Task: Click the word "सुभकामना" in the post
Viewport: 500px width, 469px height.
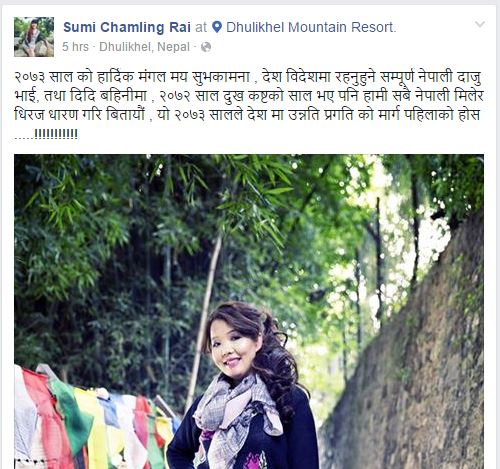Action: [x=221, y=77]
